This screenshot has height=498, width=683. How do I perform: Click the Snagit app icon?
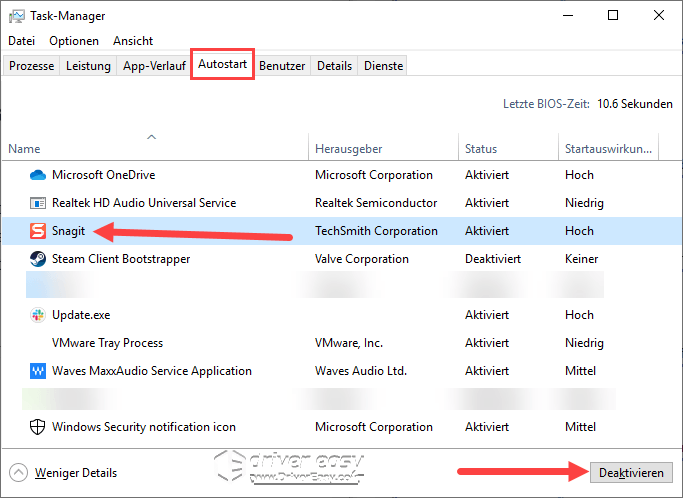pos(37,231)
